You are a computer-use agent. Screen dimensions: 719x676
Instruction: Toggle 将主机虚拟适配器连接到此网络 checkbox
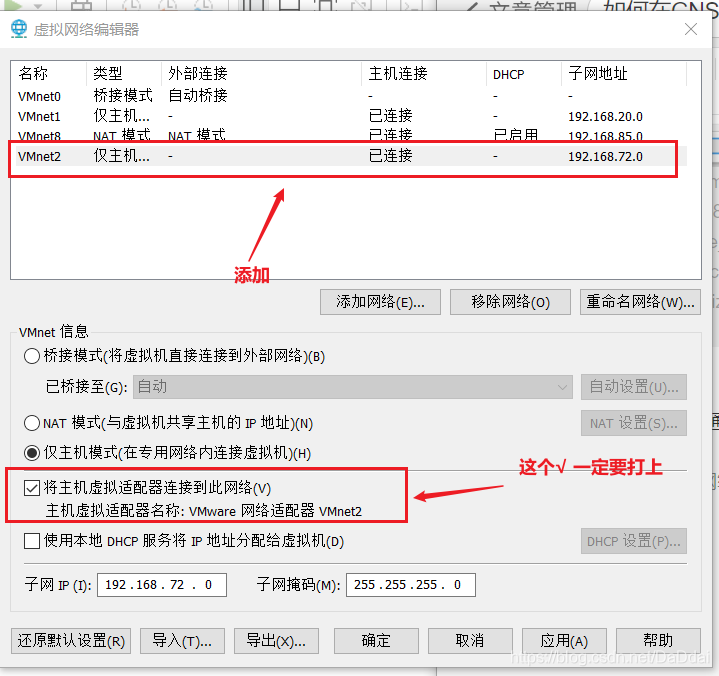32,488
